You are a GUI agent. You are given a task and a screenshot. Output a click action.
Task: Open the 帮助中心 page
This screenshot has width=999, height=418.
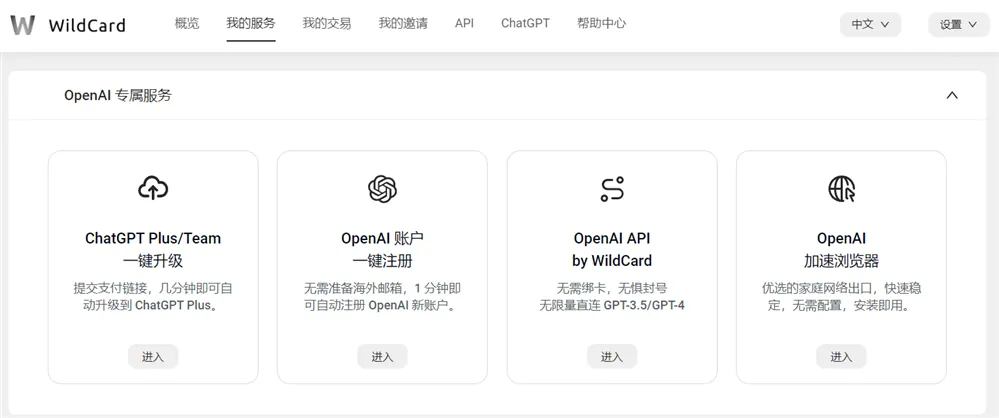601,23
